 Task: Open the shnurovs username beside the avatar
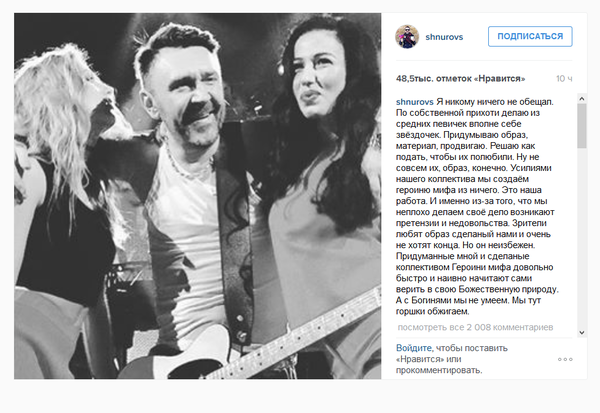pos(444,37)
